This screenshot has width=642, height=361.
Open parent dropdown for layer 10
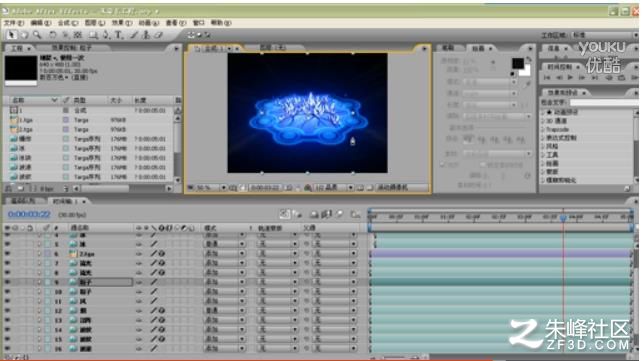pos(335,292)
